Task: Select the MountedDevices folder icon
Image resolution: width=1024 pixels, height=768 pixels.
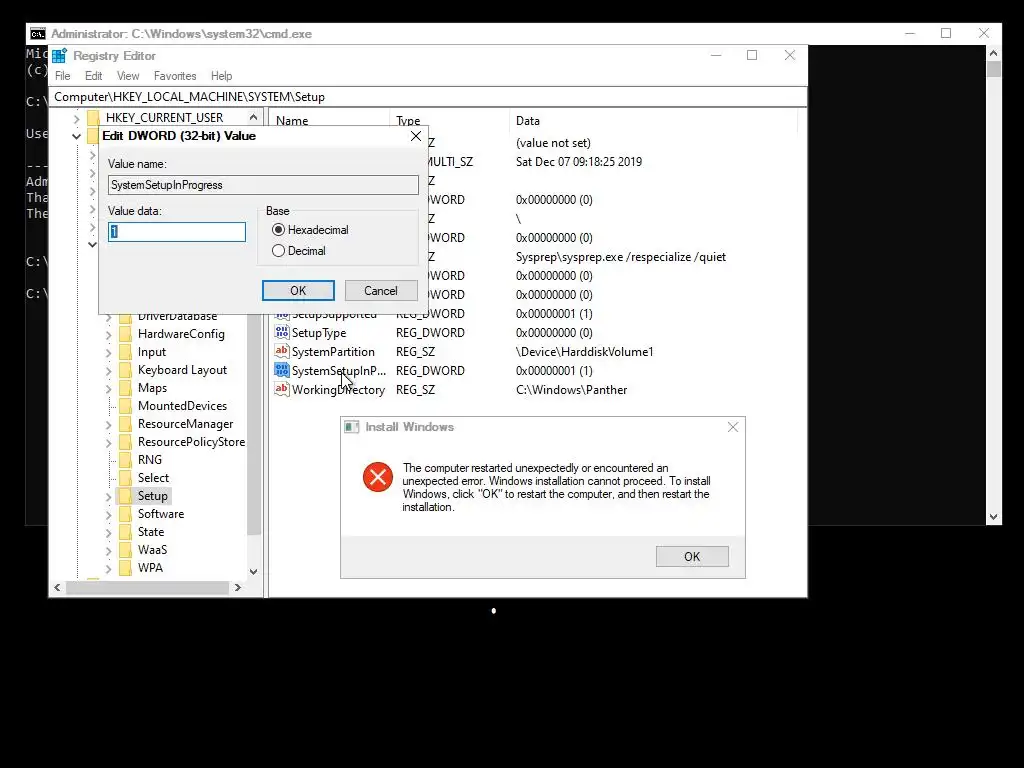Action: tap(125, 406)
